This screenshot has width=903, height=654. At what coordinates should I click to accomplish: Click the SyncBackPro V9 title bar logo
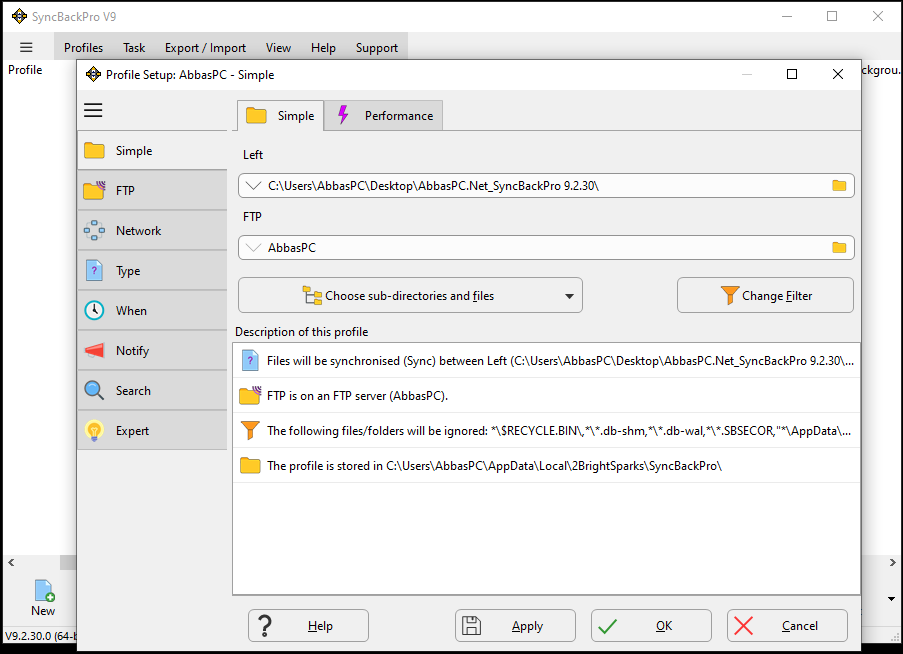(19, 17)
